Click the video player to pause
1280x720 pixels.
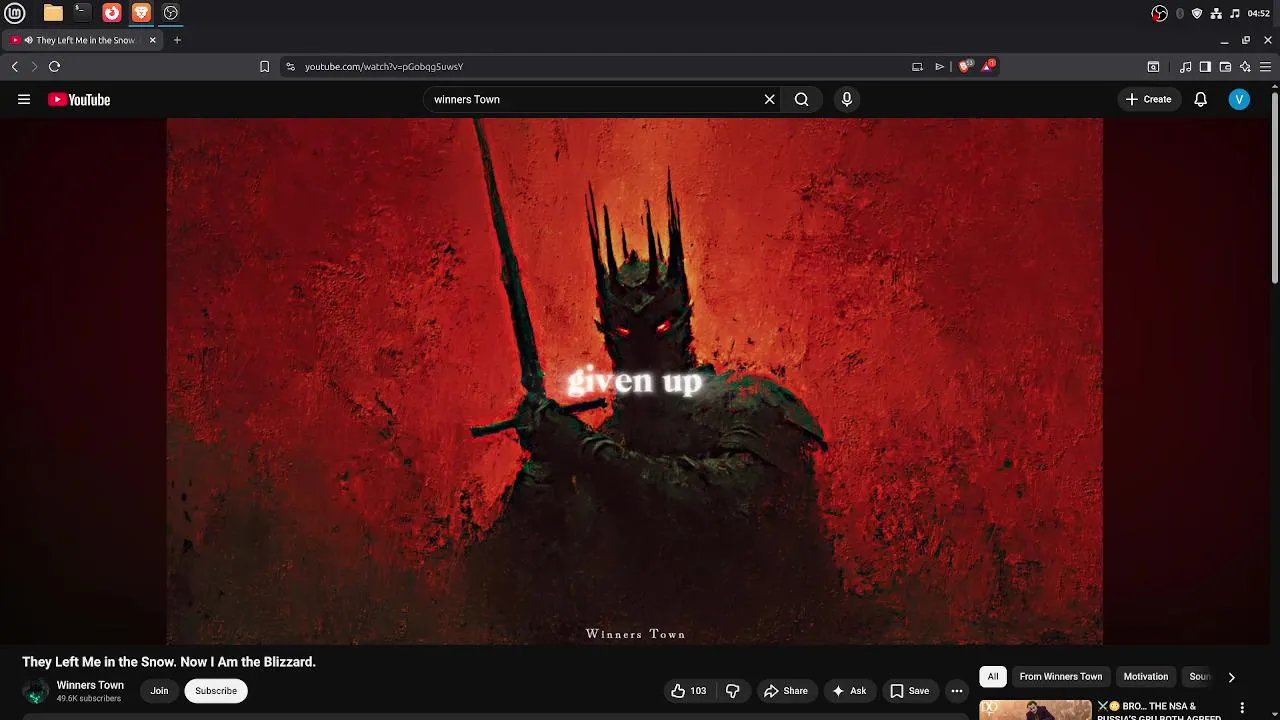pyautogui.click(x=635, y=381)
